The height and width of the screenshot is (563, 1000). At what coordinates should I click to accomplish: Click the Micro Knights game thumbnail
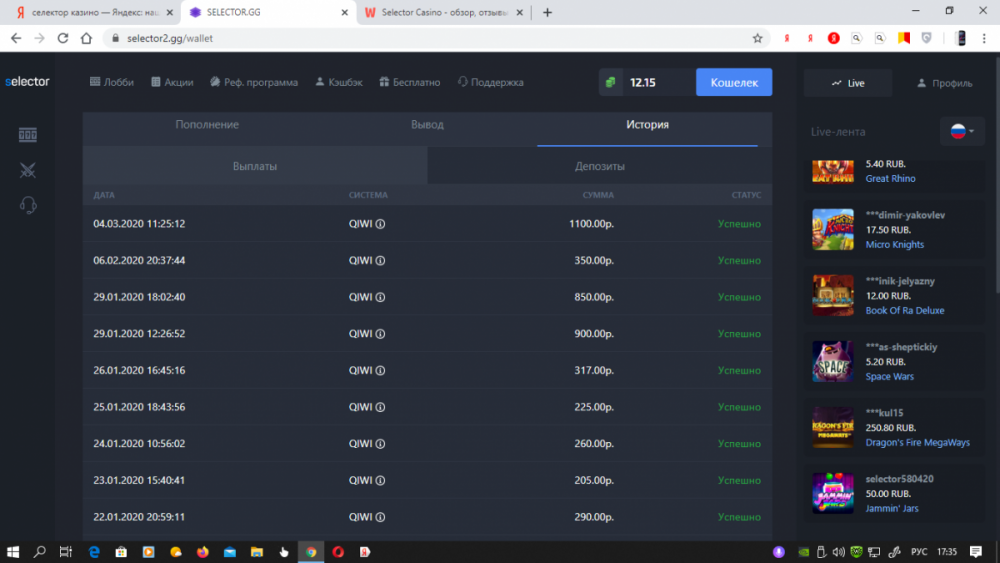[832, 229]
